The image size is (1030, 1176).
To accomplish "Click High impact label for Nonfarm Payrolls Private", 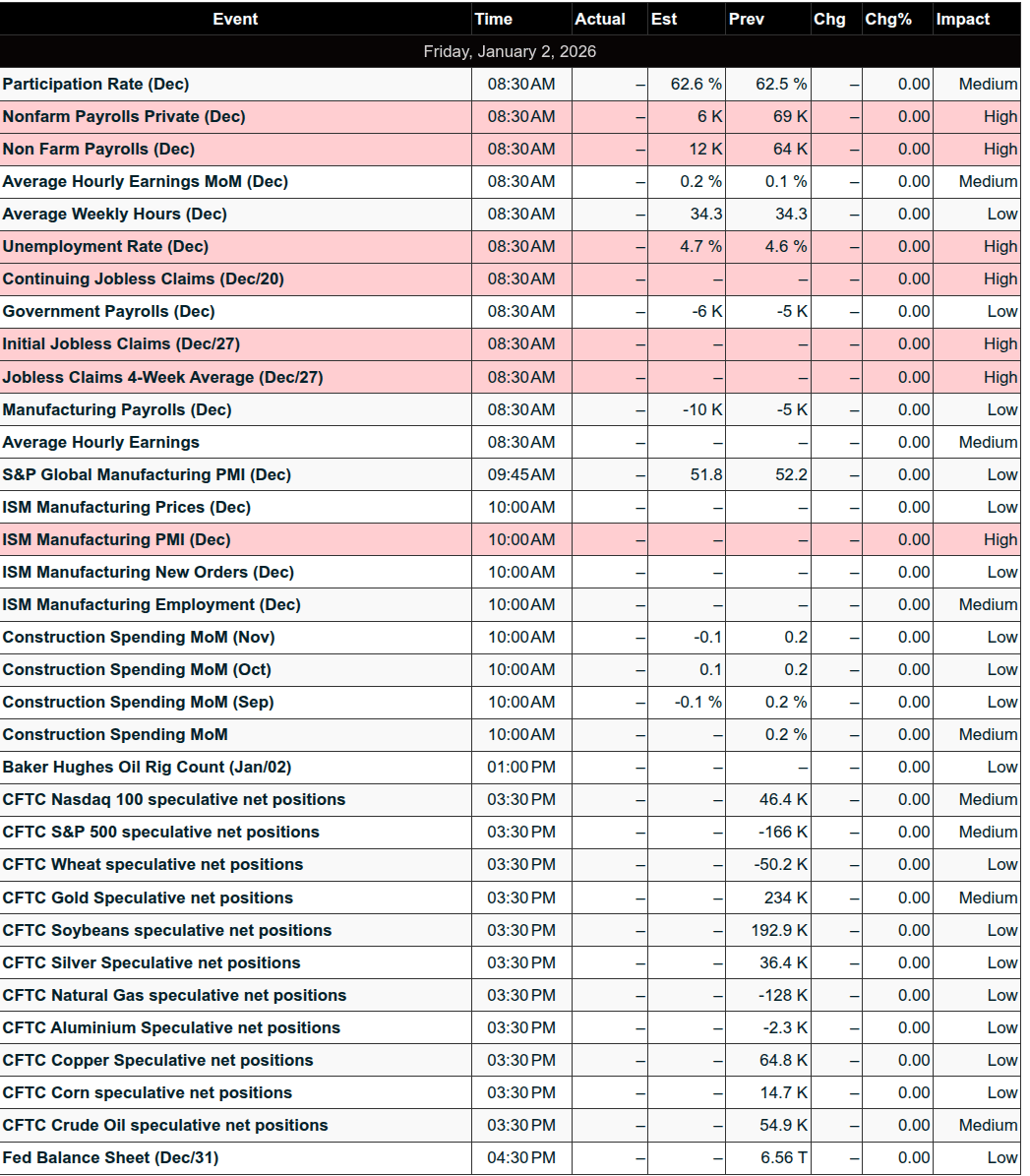I will (1000, 116).
